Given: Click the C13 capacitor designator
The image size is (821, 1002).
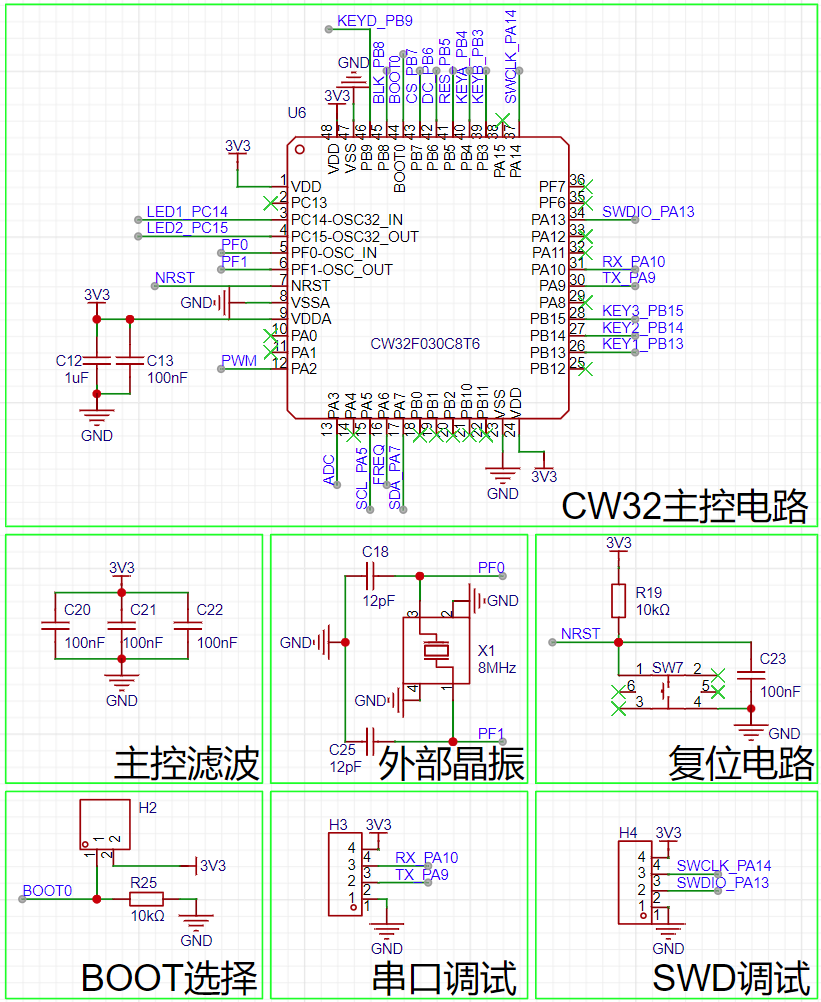Looking at the screenshot, I should pyautogui.click(x=160, y=361).
